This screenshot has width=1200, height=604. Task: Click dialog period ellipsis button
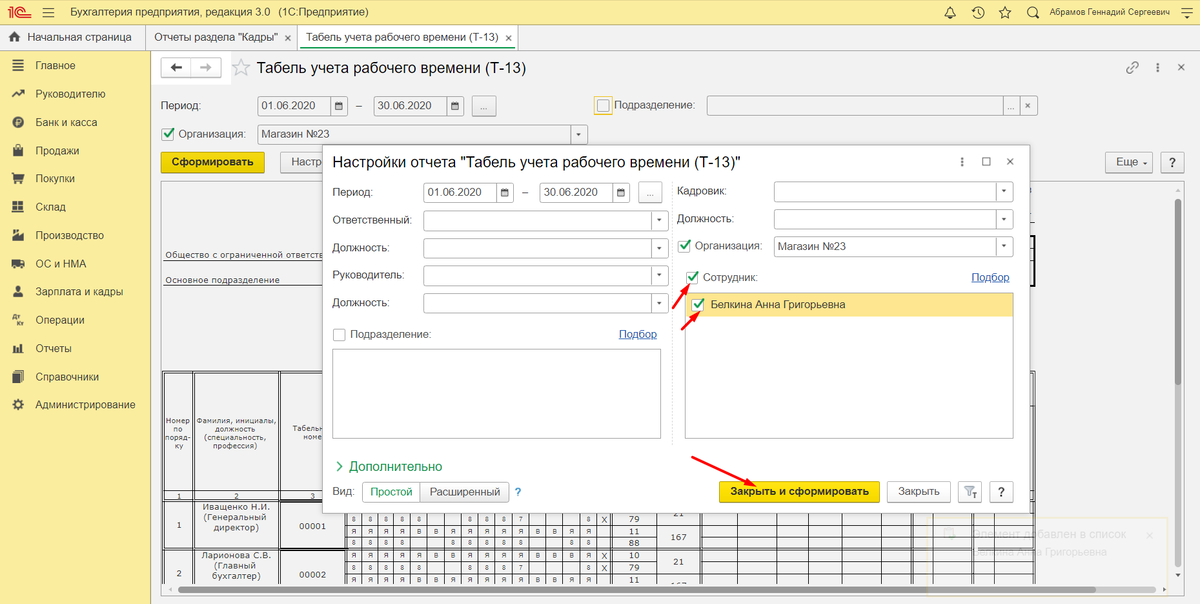651,192
